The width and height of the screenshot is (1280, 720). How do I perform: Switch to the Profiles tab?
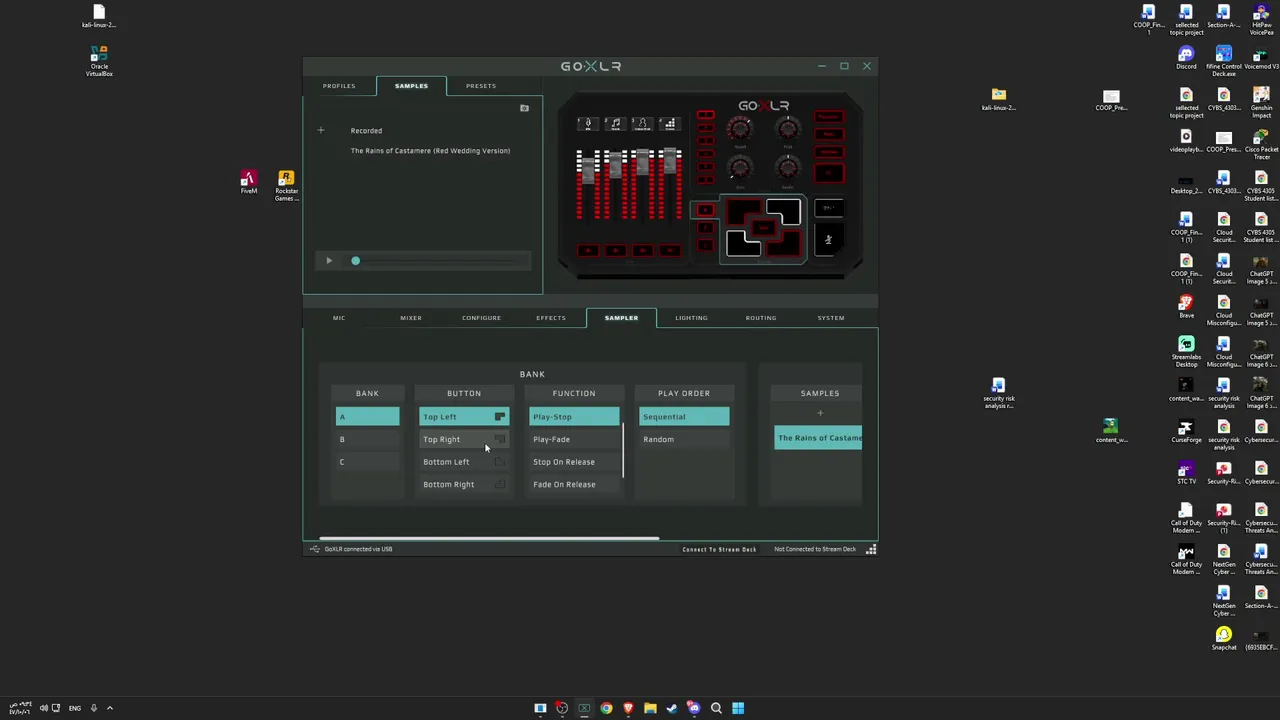pos(339,86)
